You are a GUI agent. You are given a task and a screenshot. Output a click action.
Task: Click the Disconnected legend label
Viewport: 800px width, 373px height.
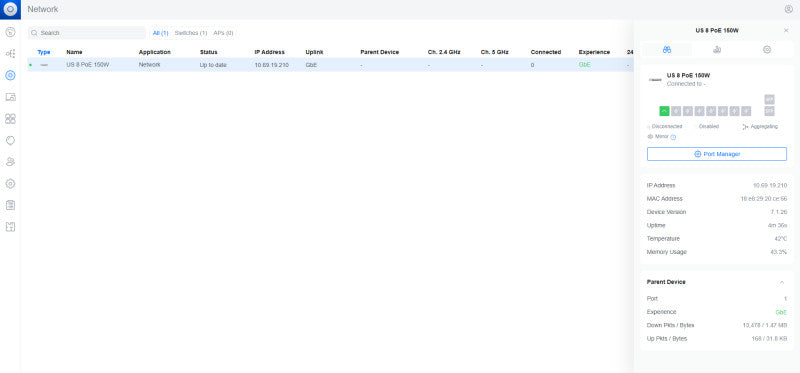point(667,126)
